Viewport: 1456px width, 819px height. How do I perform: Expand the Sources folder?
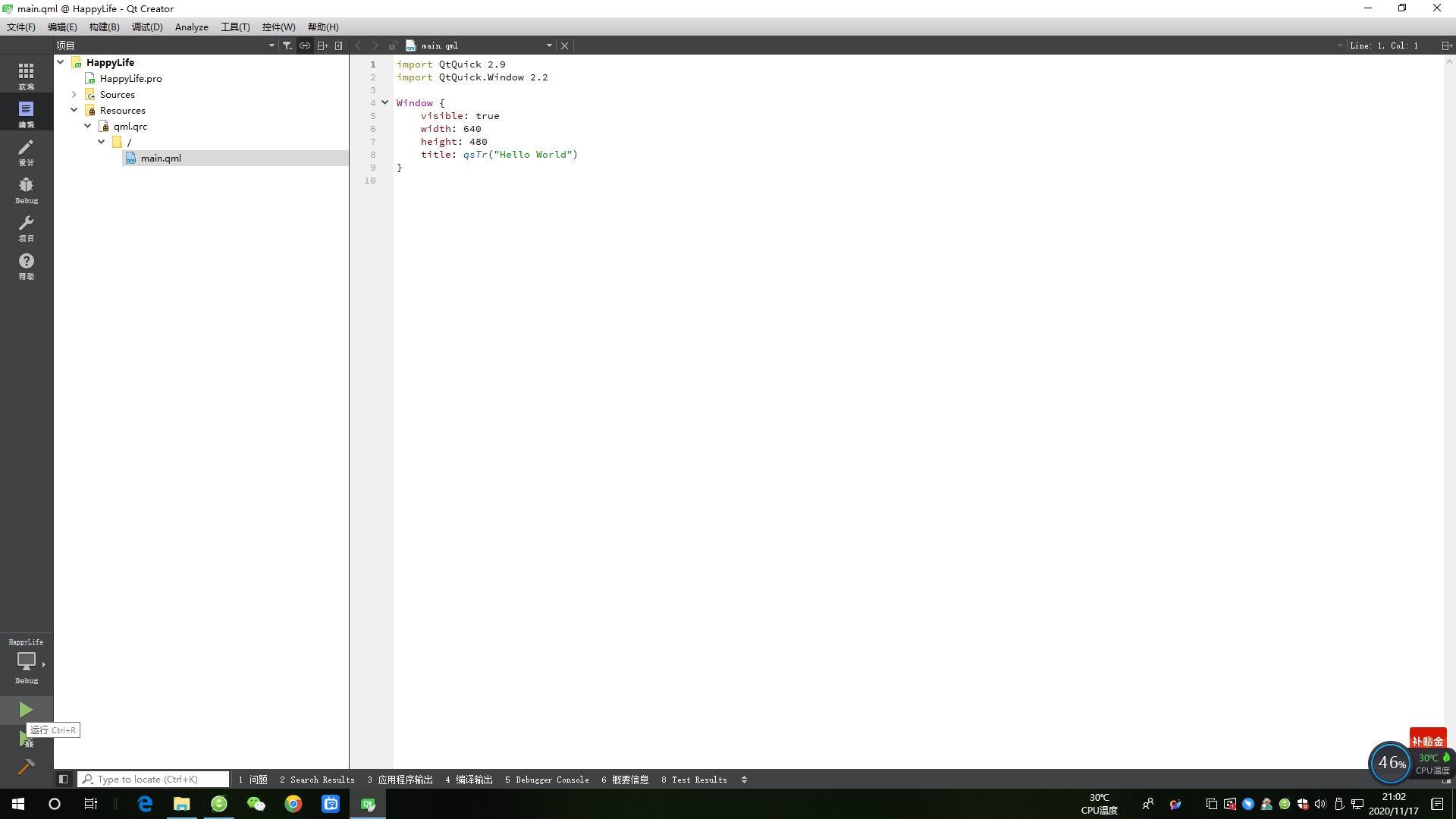coord(74,95)
